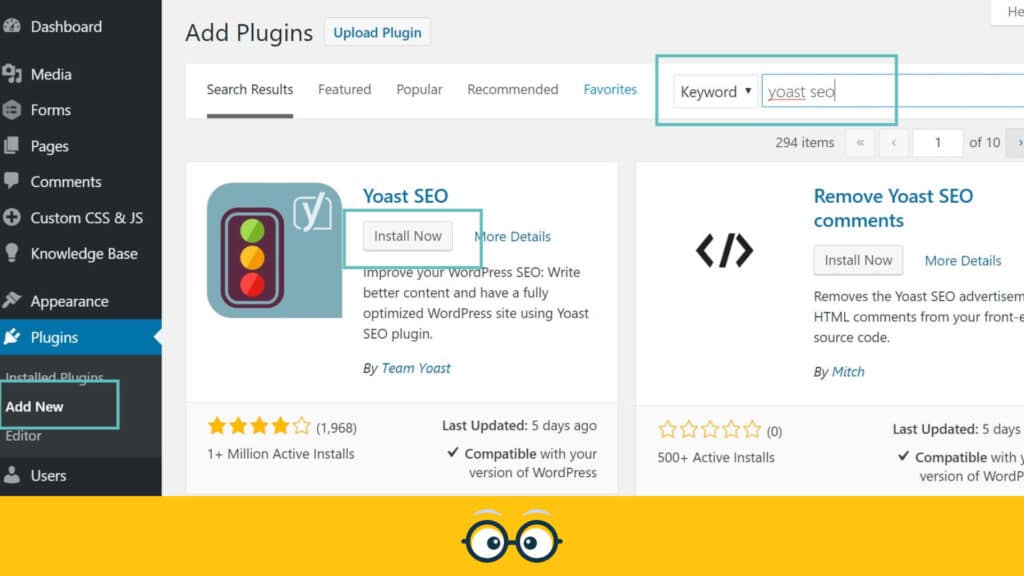Install the Yoast SEO plugin now
This screenshot has height=576, width=1024.
pyautogui.click(x=408, y=236)
